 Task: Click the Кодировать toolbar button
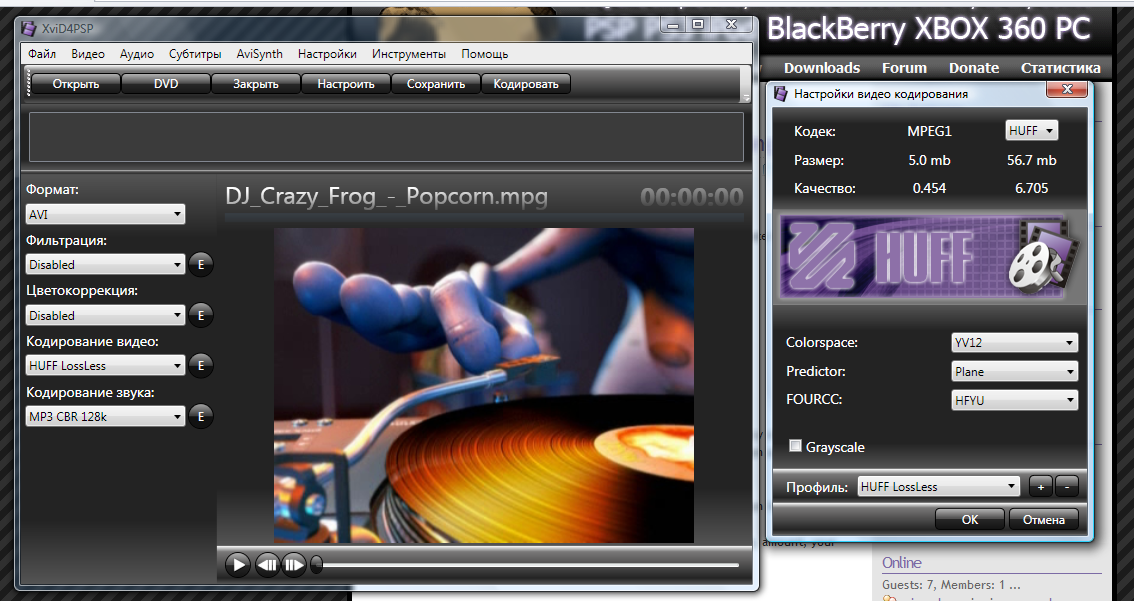pyautogui.click(x=526, y=84)
